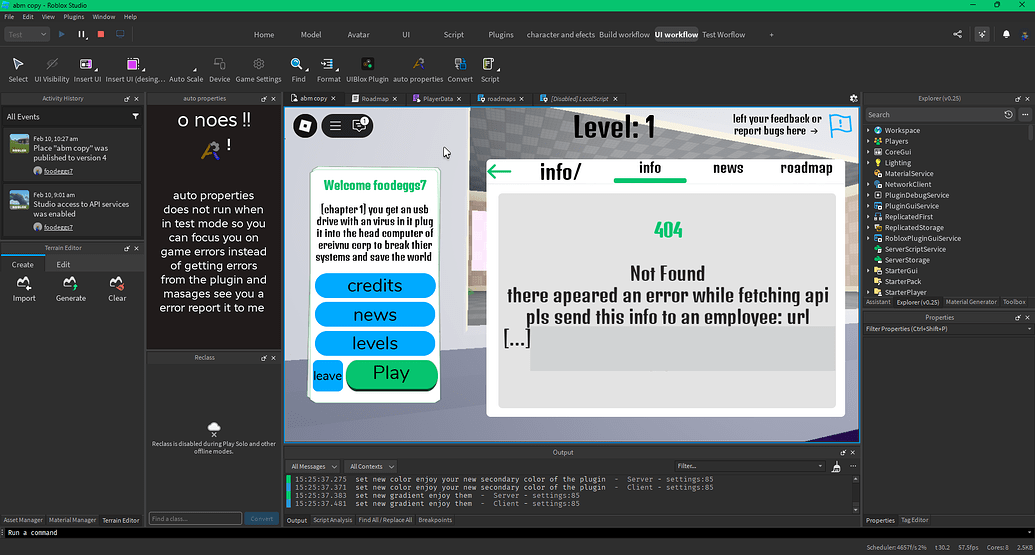Screen dimensions: 1035x555
Task: Open the Script tool
Action: pos(489,69)
